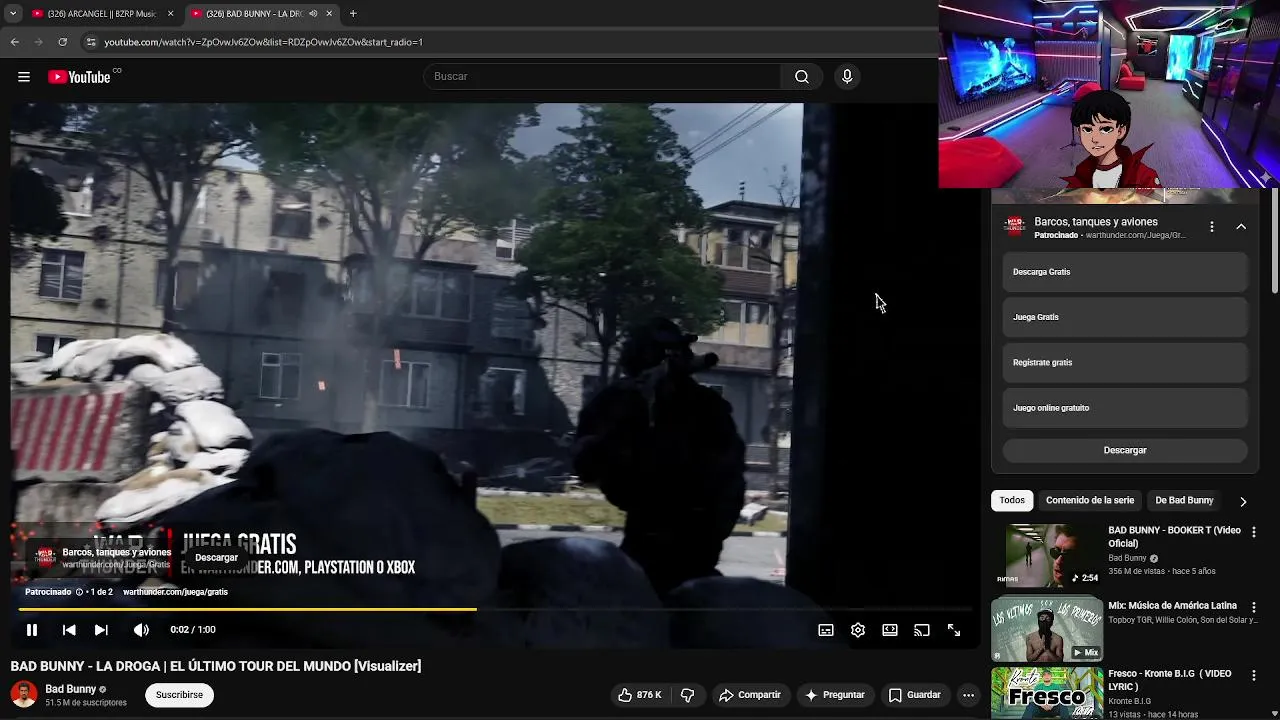1280x720 pixels.
Task: Close the ARCANGEL browser tab
Action: coord(170,14)
